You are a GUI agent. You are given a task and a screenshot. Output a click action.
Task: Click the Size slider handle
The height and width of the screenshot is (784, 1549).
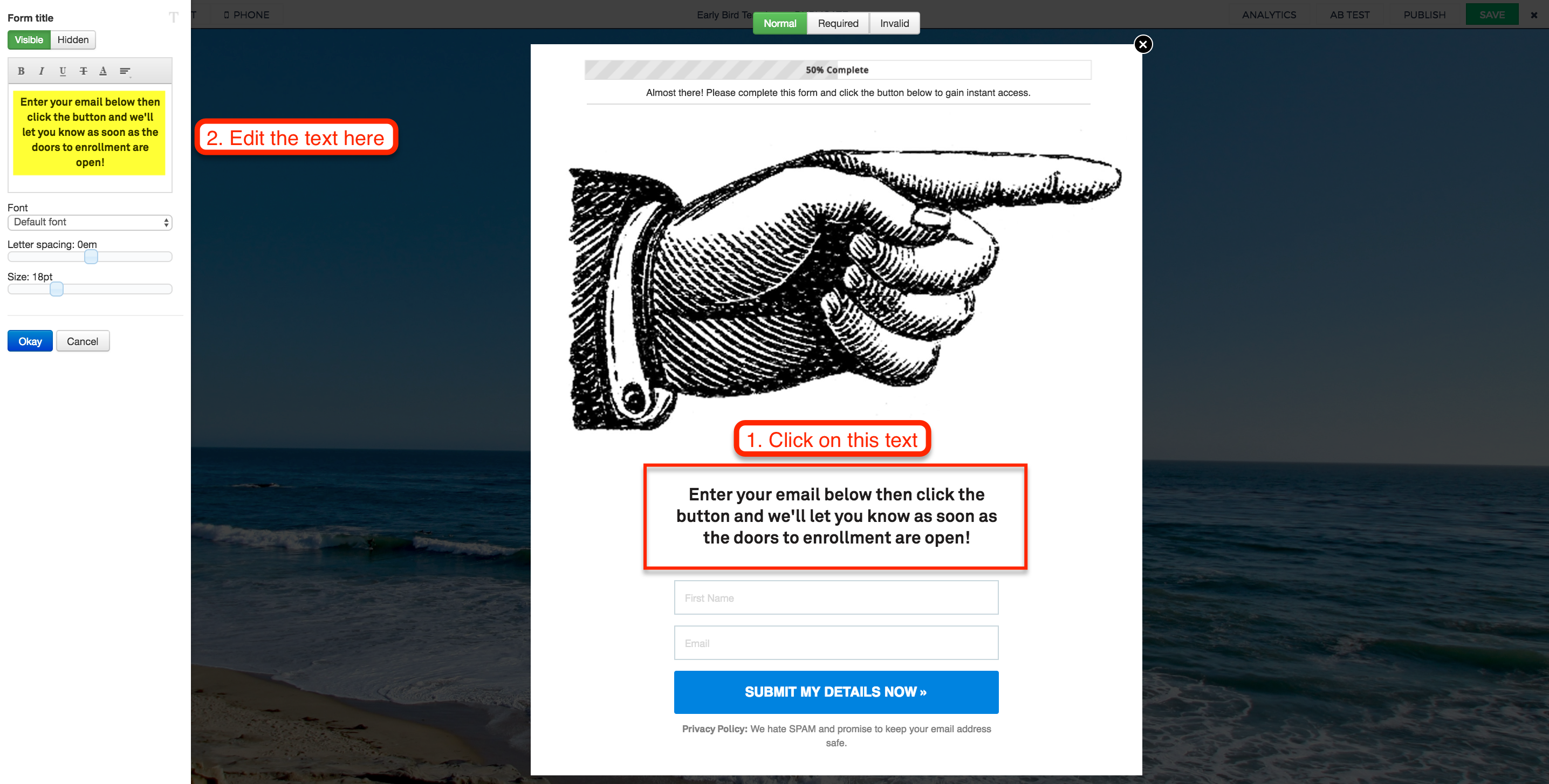point(57,289)
